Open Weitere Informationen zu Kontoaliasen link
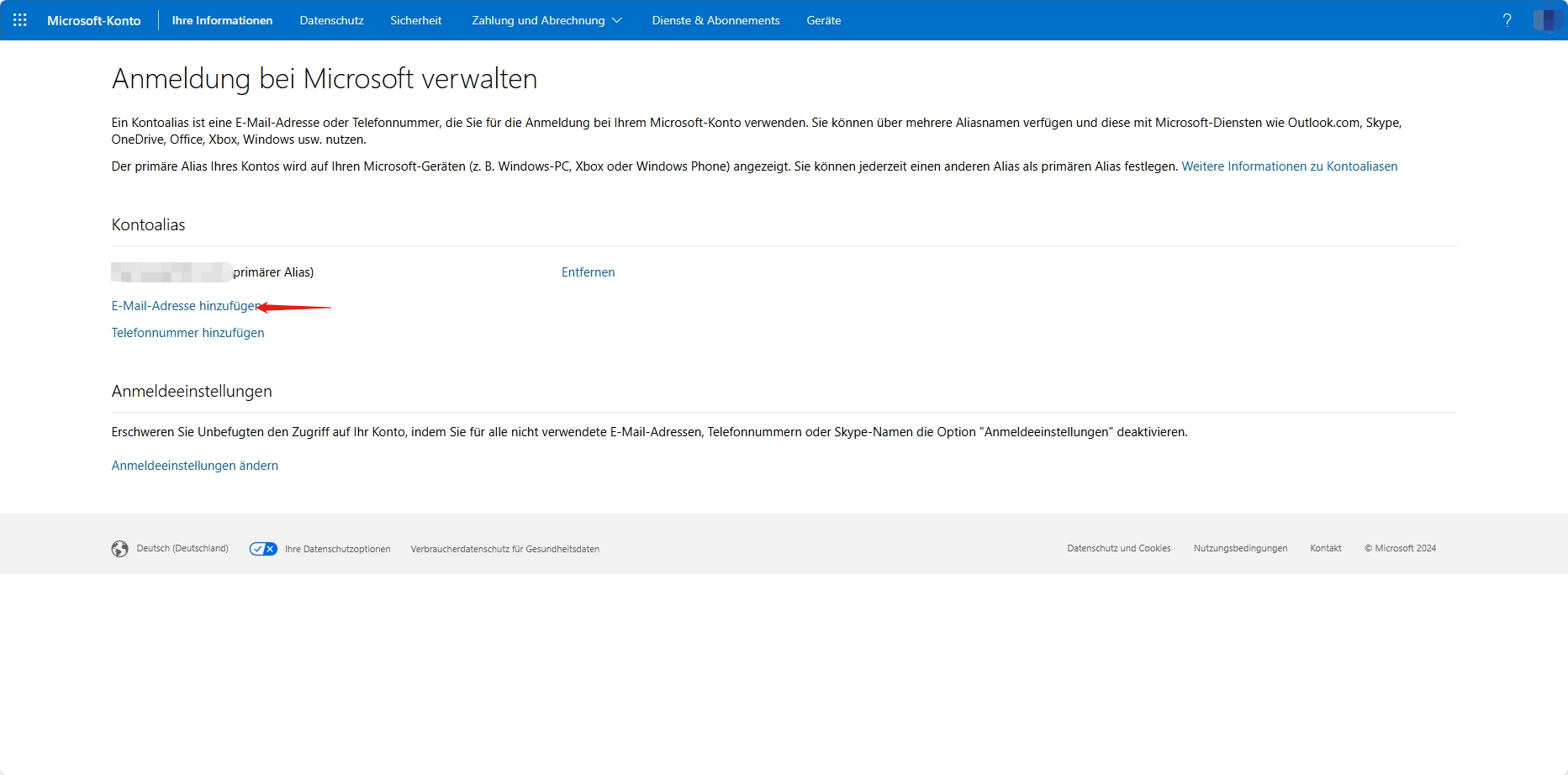This screenshot has height=775, width=1568. pyautogui.click(x=1290, y=166)
